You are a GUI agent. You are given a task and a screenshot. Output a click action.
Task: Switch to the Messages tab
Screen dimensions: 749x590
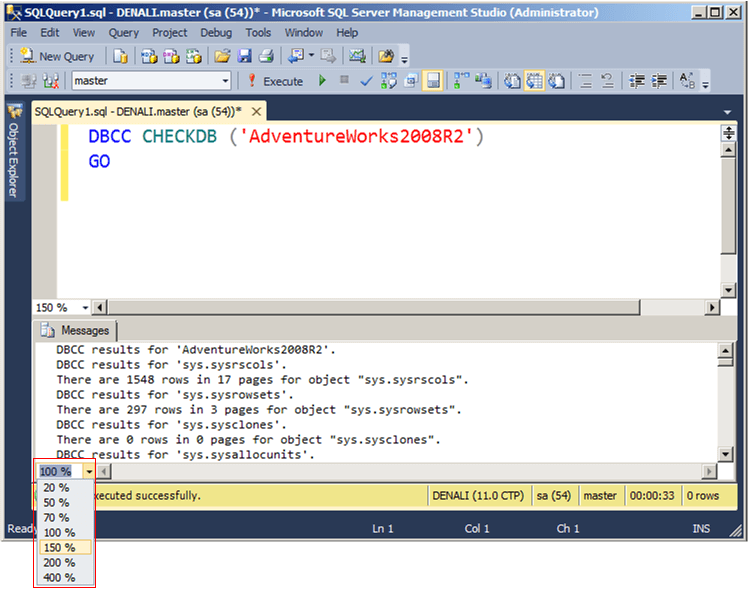click(75, 330)
